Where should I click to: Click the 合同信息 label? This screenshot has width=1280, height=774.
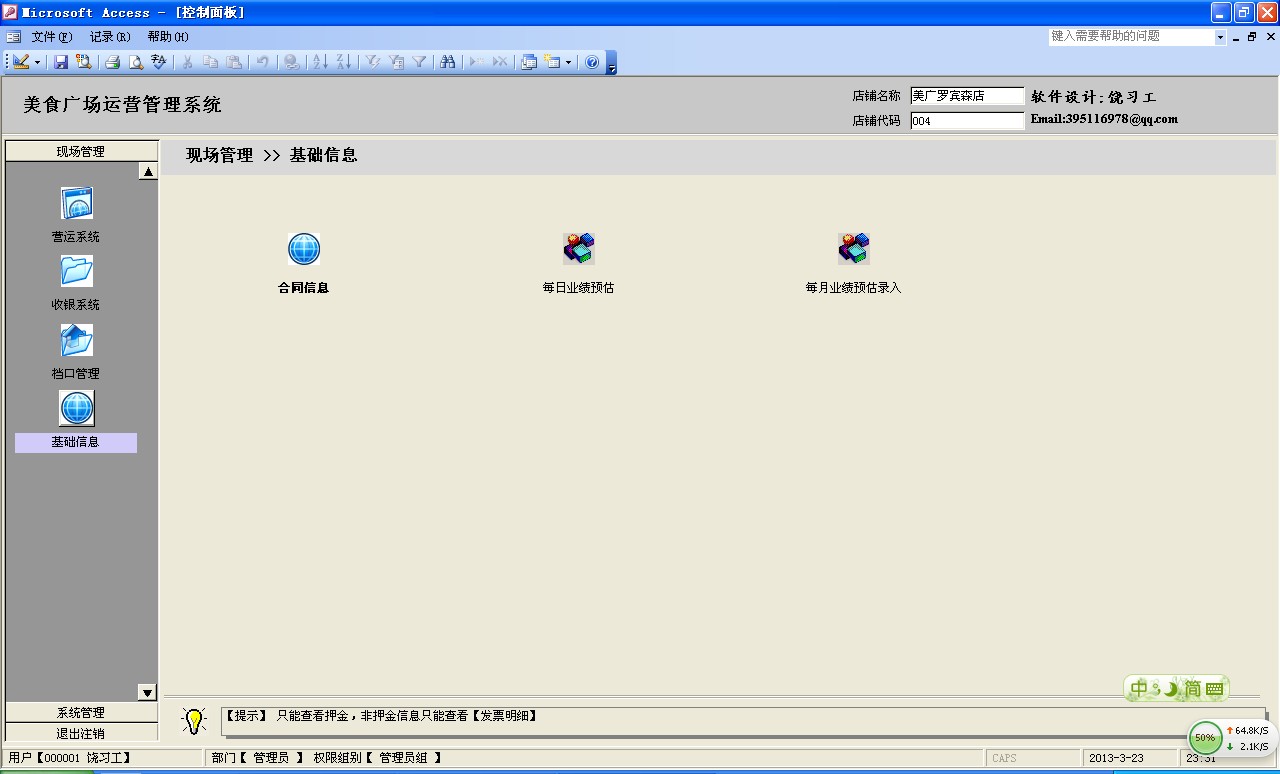point(303,288)
